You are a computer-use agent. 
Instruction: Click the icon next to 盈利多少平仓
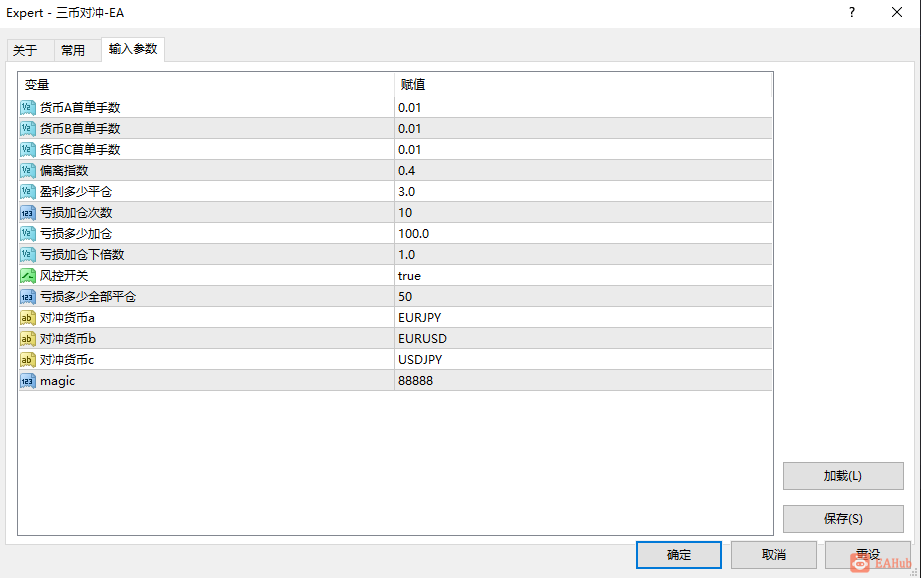[28, 191]
